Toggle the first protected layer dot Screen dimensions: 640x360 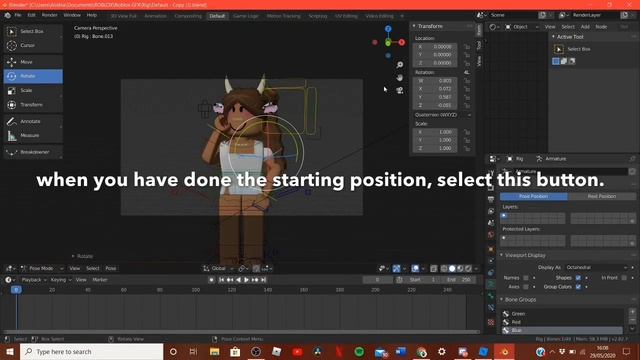[504, 238]
